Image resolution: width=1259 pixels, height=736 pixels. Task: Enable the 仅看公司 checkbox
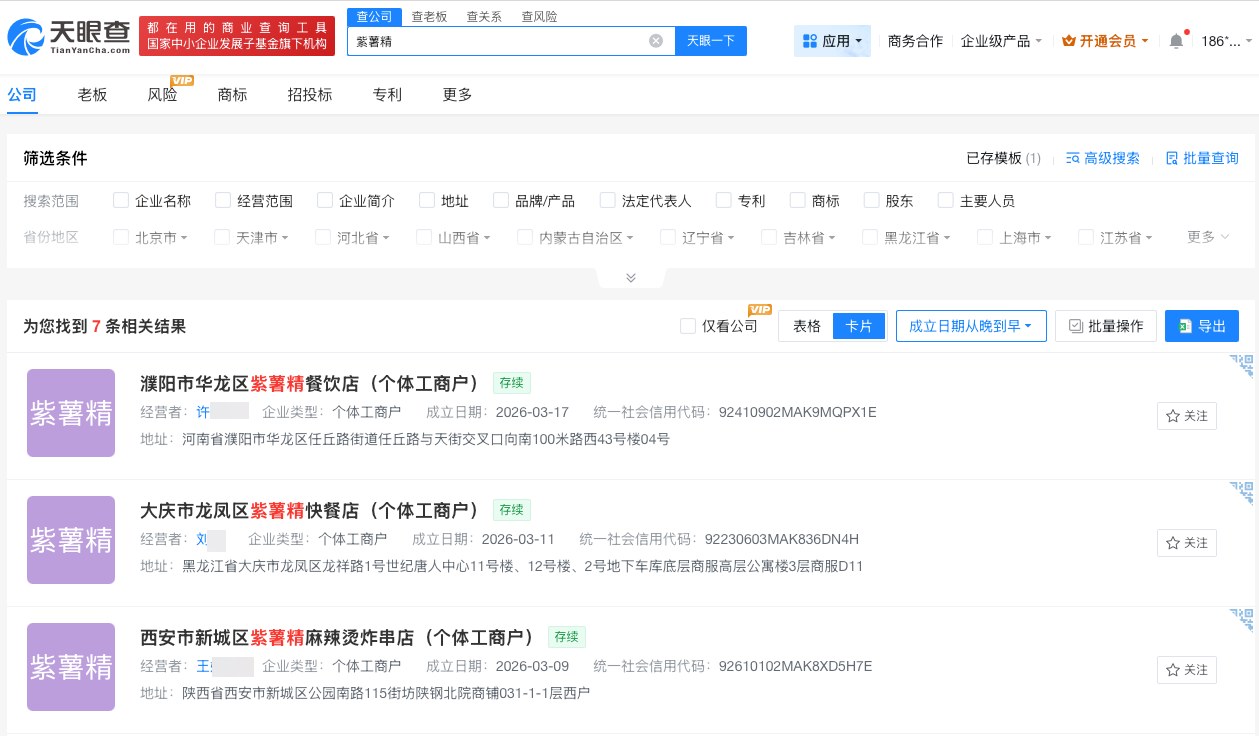coord(688,326)
